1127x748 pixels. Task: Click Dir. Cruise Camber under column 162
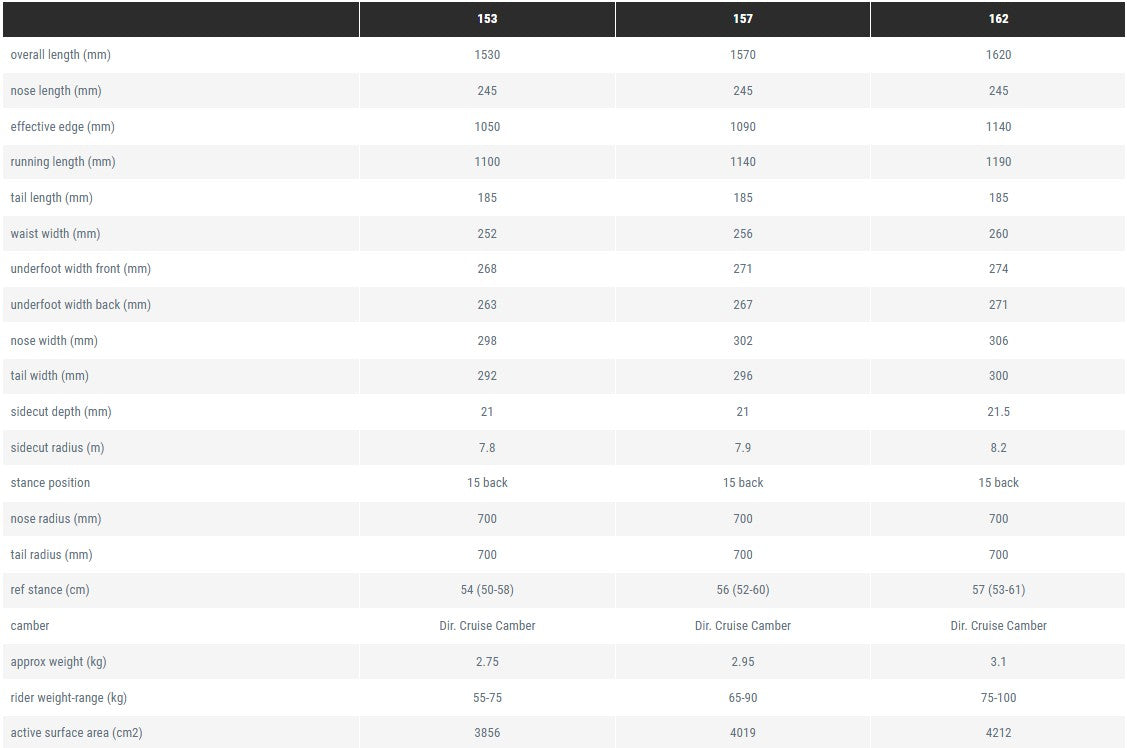(x=998, y=626)
